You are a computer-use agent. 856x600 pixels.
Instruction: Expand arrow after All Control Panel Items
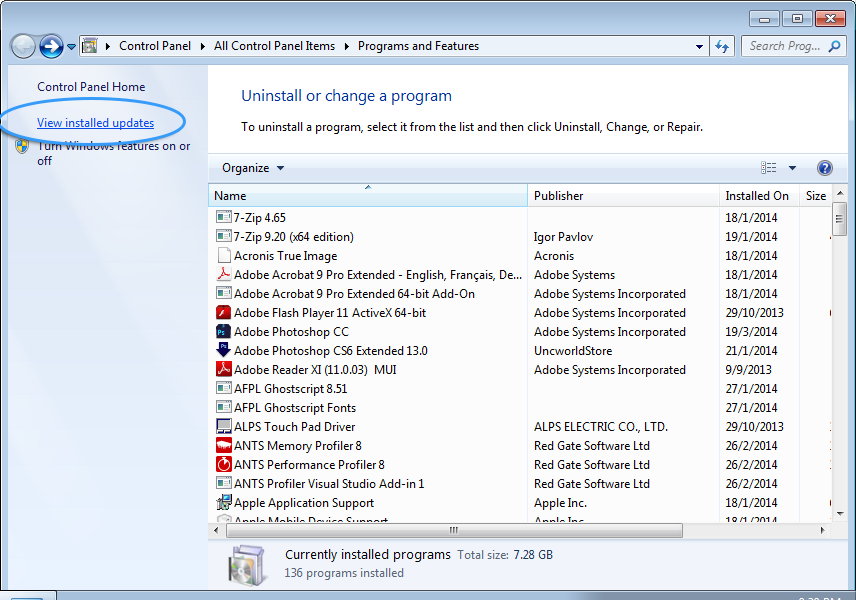pyautogui.click(x=347, y=46)
